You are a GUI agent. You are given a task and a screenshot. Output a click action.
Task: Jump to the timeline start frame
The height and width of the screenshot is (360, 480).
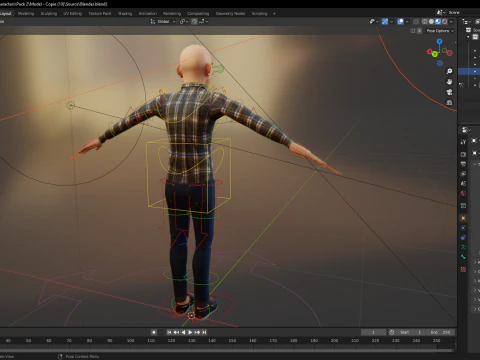pos(169,332)
